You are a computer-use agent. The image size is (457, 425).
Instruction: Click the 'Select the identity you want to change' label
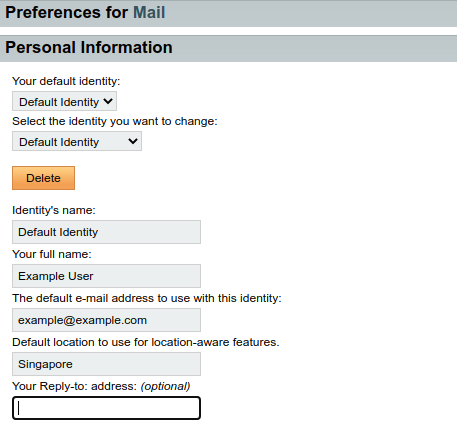[115, 121]
